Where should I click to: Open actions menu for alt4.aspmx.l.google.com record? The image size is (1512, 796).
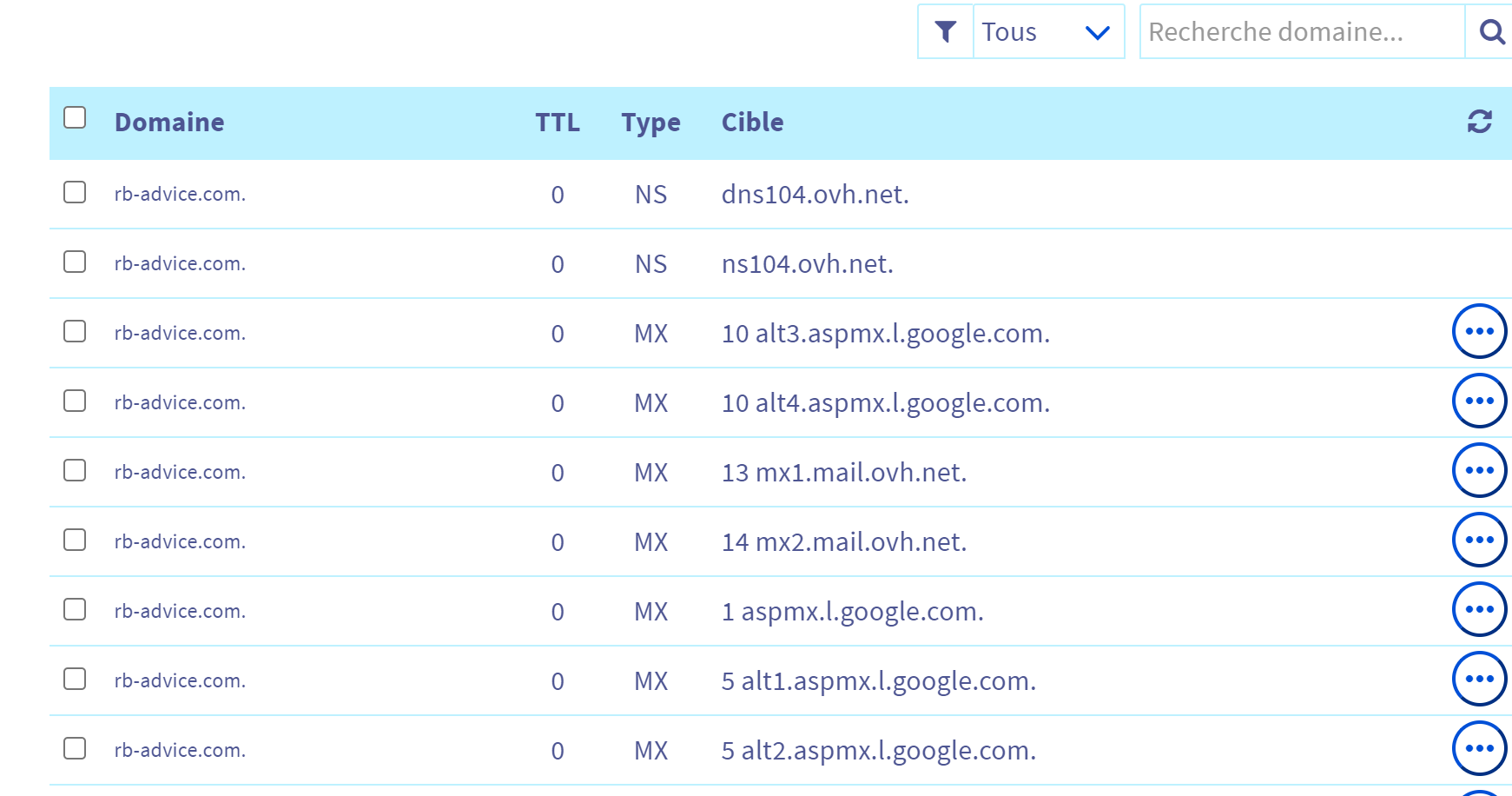[x=1479, y=401]
